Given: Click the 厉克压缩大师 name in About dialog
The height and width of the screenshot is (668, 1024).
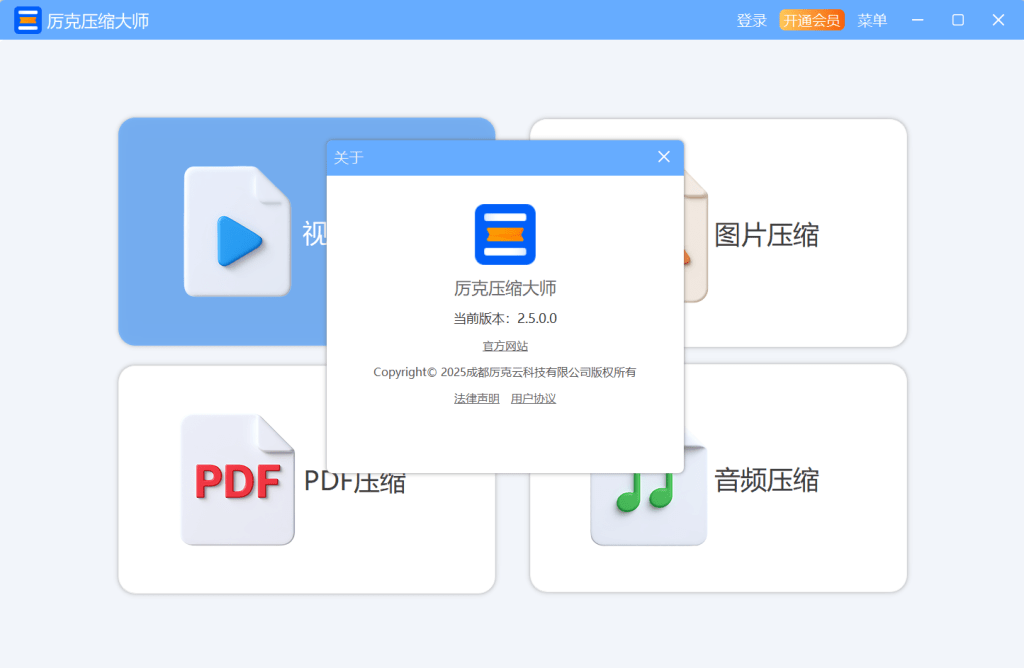Looking at the screenshot, I should coord(505,288).
